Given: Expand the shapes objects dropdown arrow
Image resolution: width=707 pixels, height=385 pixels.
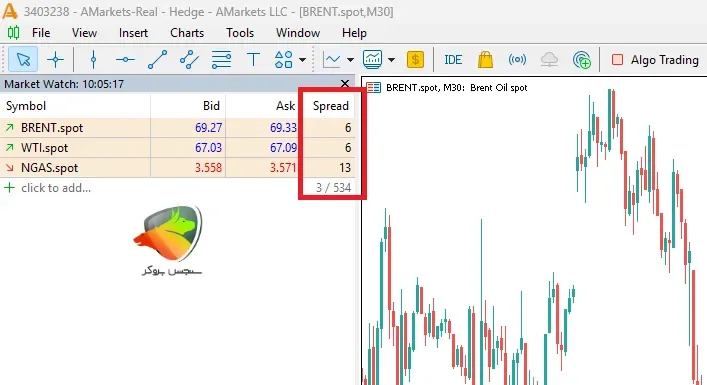Looking at the screenshot, I should click(x=303, y=60).
